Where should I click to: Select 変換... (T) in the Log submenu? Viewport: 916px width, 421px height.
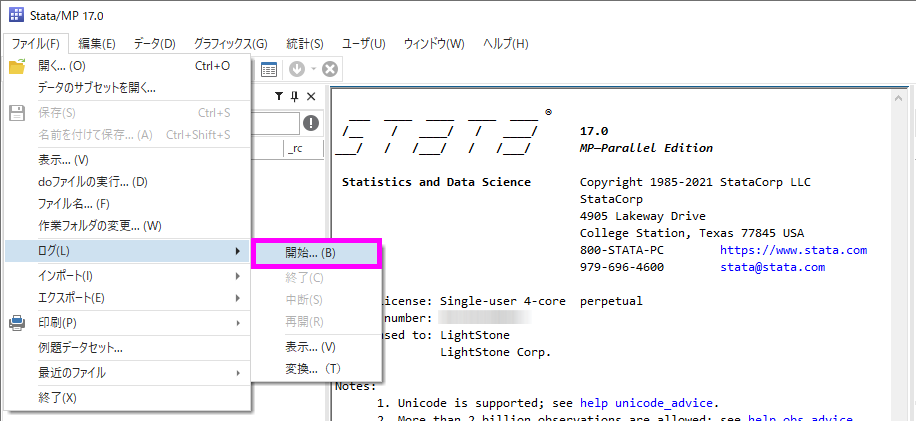[316, 369]
